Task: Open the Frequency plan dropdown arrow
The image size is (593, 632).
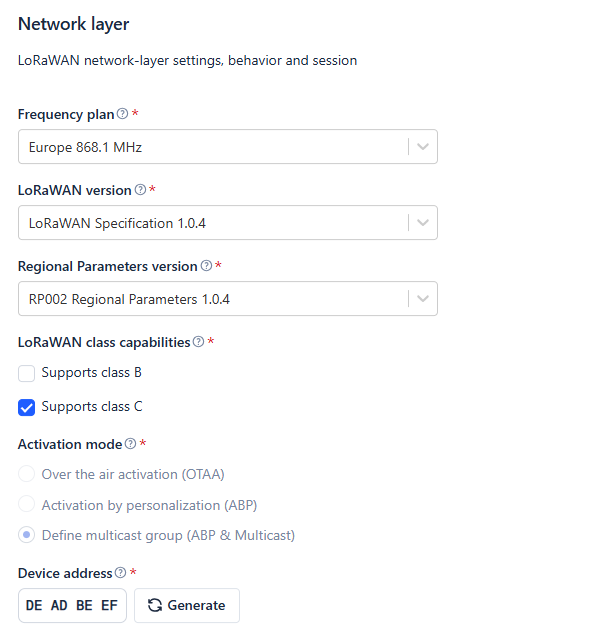Action: coord(422,147)
